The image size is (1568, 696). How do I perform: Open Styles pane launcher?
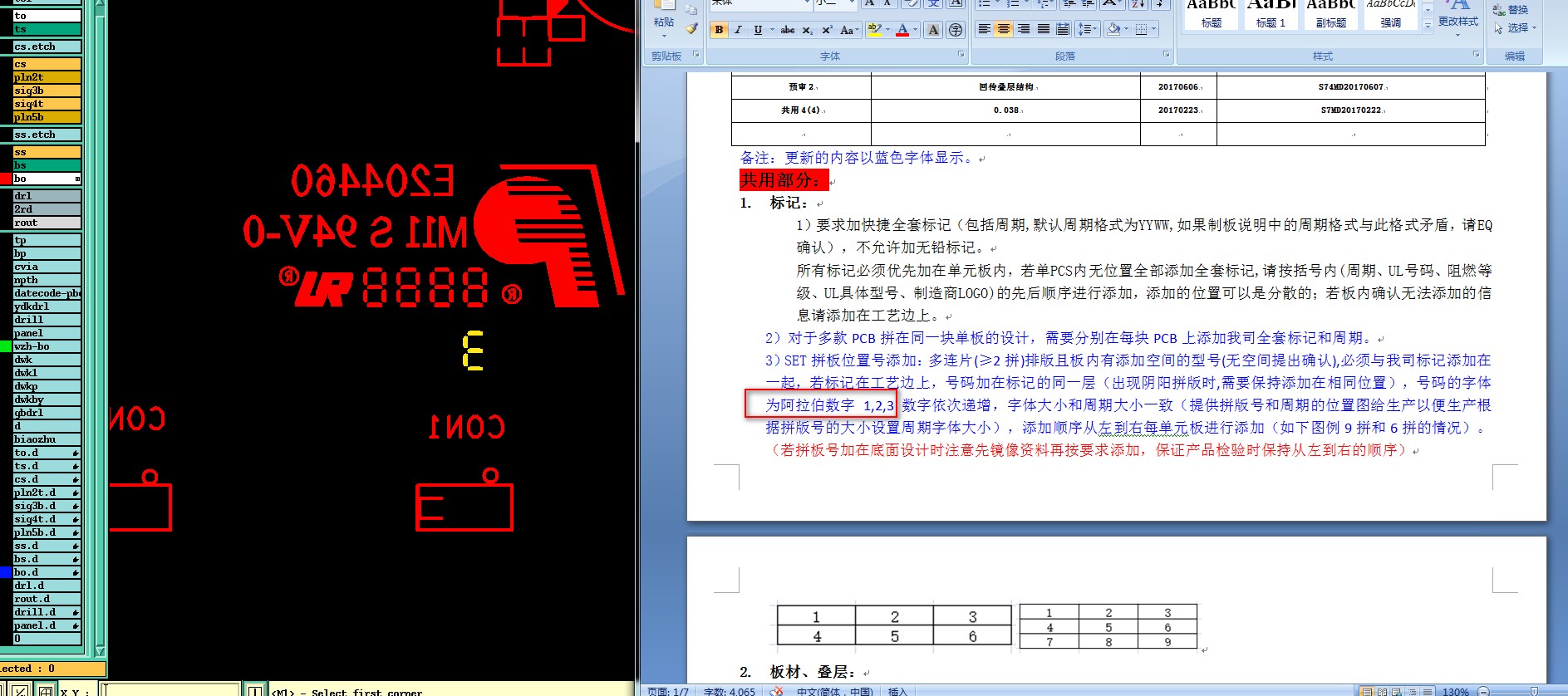click(x=1477, y=55)
